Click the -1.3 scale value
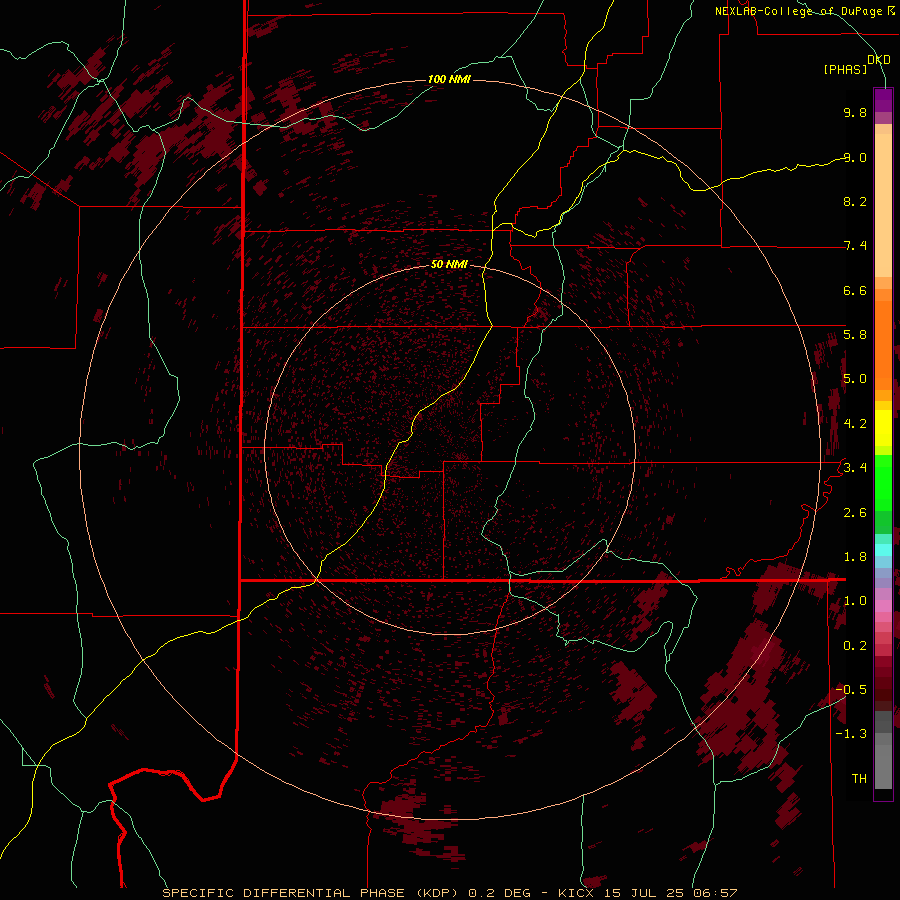The image size is (900, 900). 851,734
